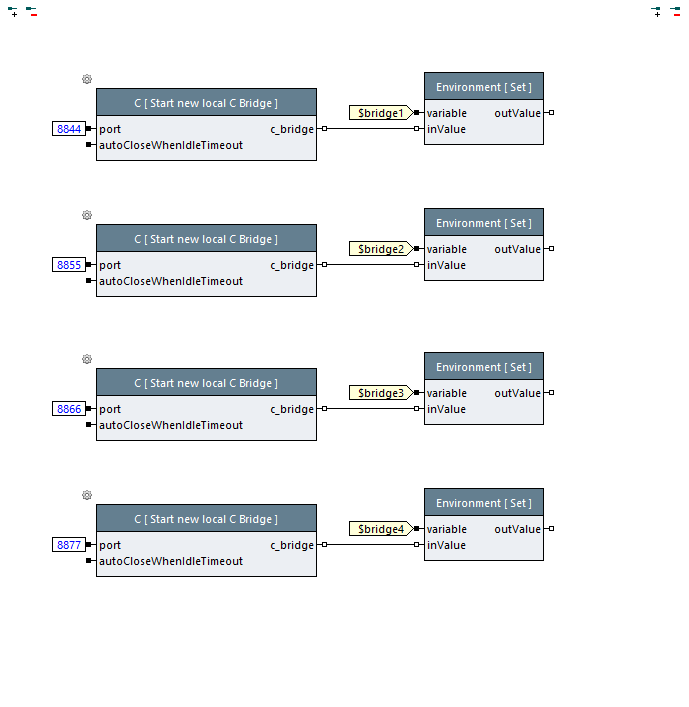Image resolution: width=689 pixels, height=707 pixels.
Task: Click the remove (minus) icon at top right
Action: click(x=675, y=12)
